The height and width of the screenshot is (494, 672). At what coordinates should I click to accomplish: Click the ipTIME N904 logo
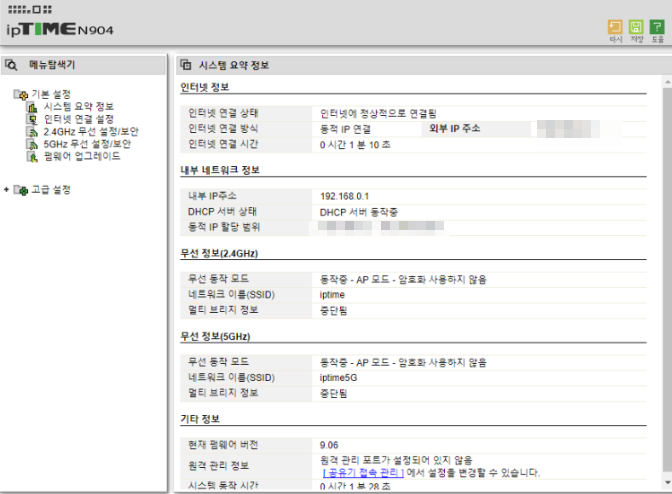tap(60, 29)
